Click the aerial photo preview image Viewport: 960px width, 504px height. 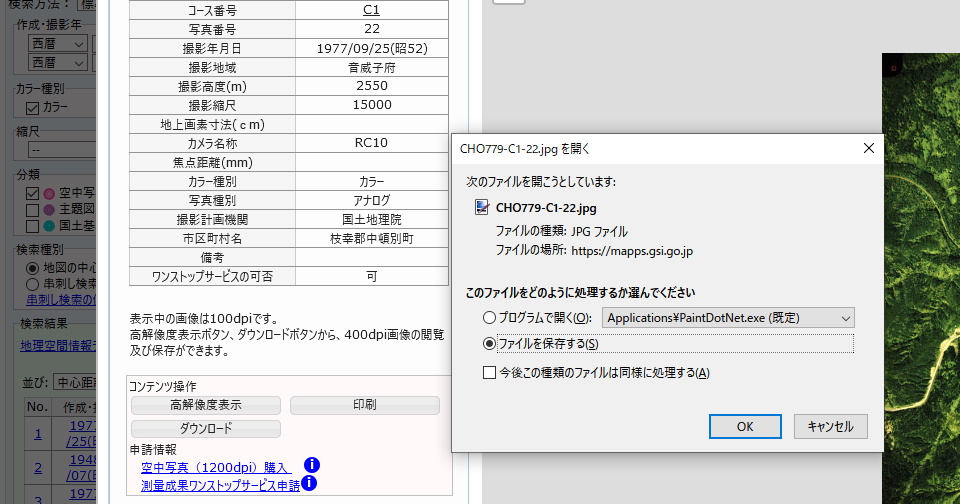[x=921, y=279]
